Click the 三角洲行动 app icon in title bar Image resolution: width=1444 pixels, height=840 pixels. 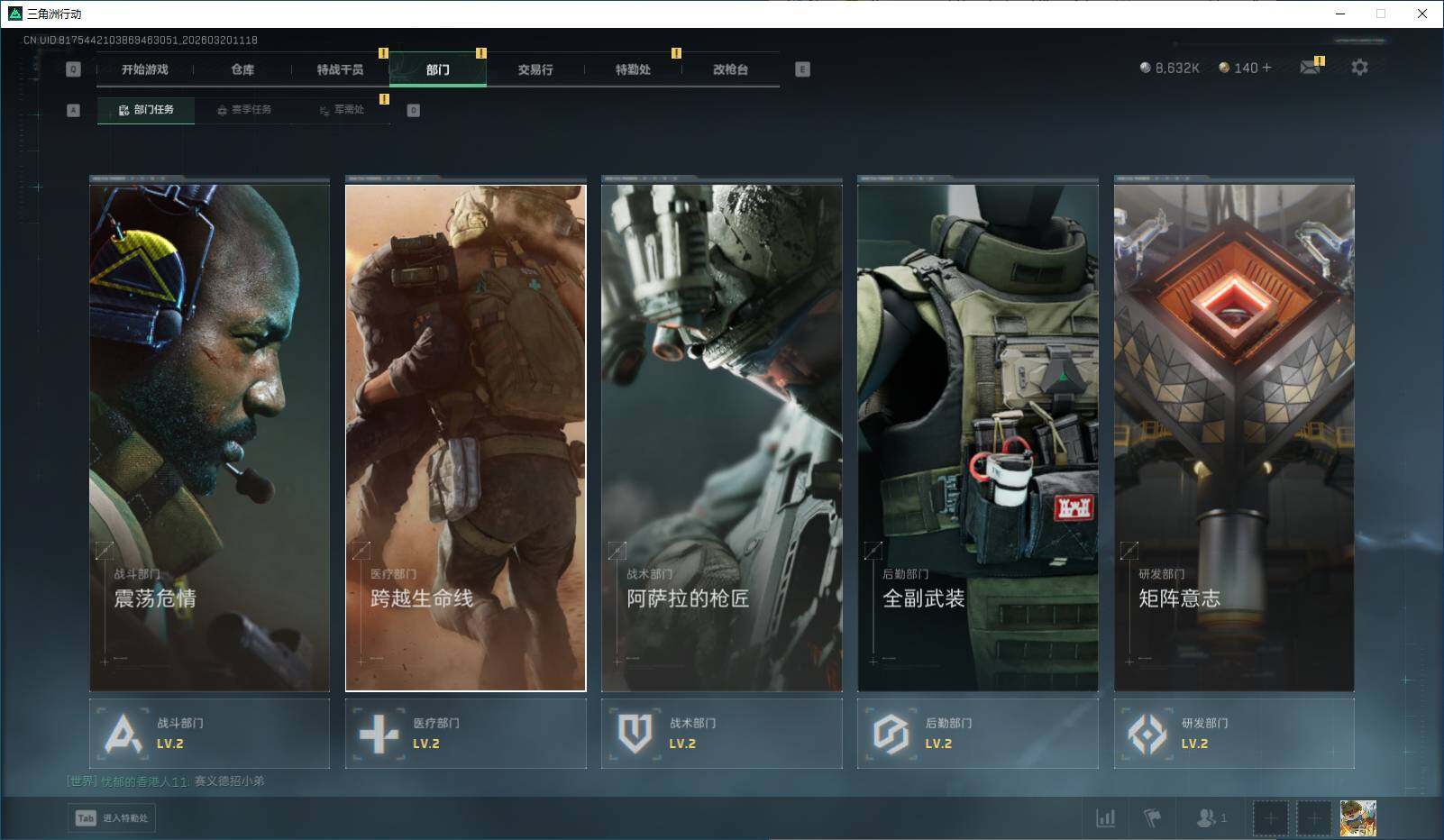[14, 14]
